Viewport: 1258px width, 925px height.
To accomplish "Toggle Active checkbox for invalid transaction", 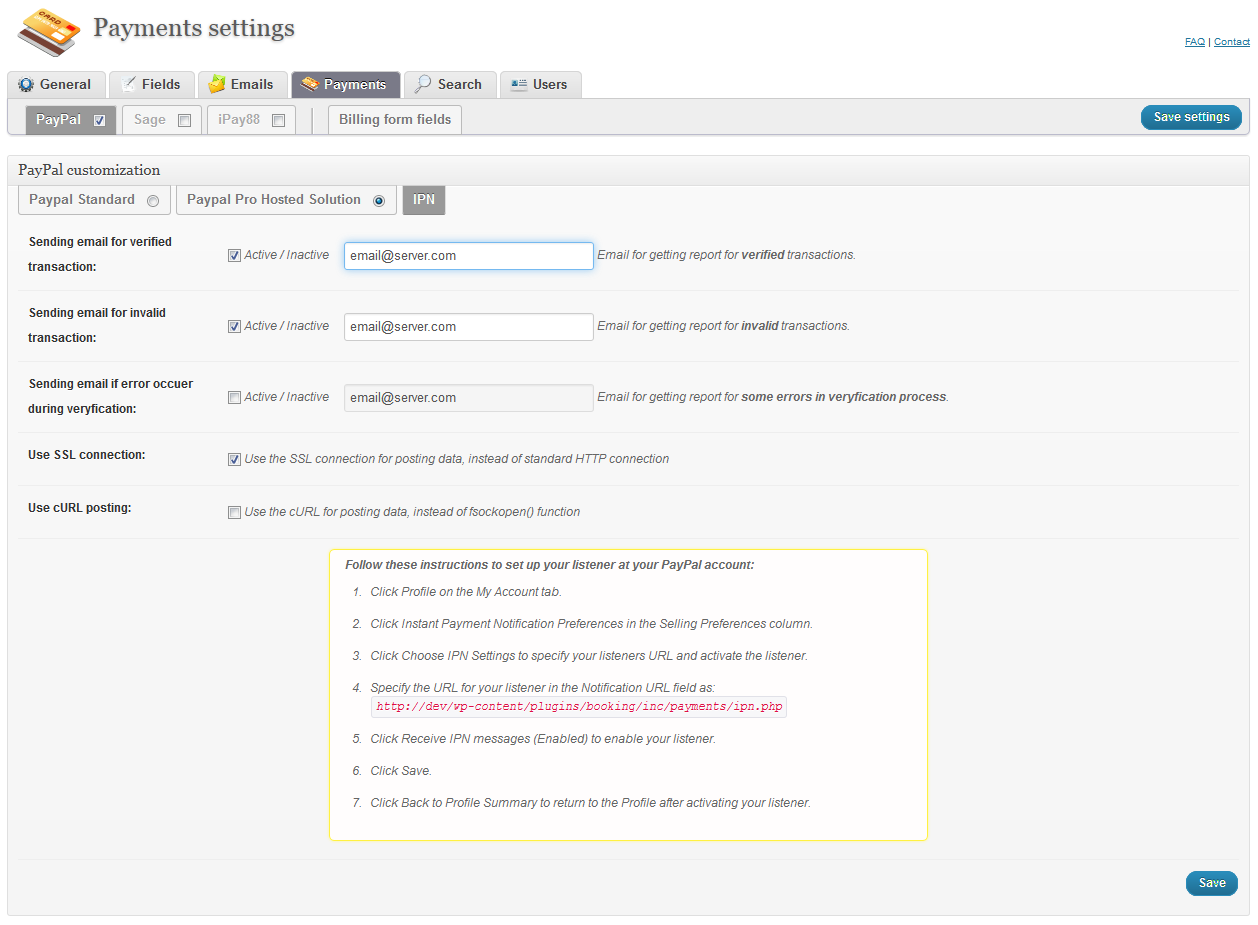I will (235, 326).
